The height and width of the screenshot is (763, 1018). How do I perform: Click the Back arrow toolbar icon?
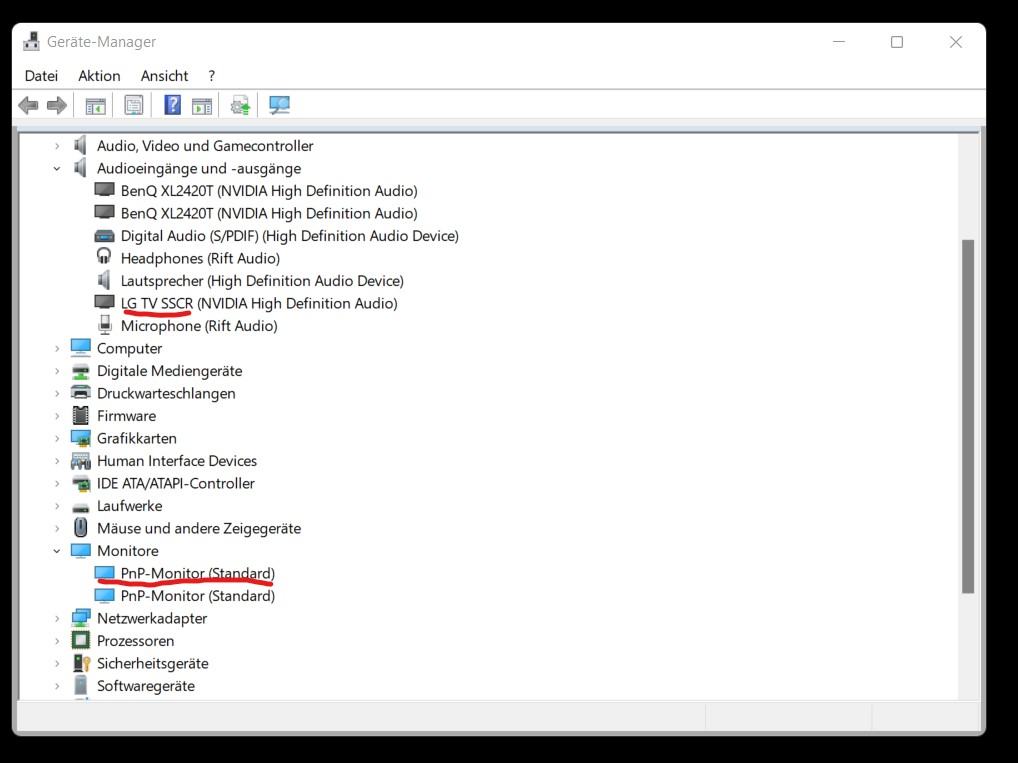(x=29, y=105)
